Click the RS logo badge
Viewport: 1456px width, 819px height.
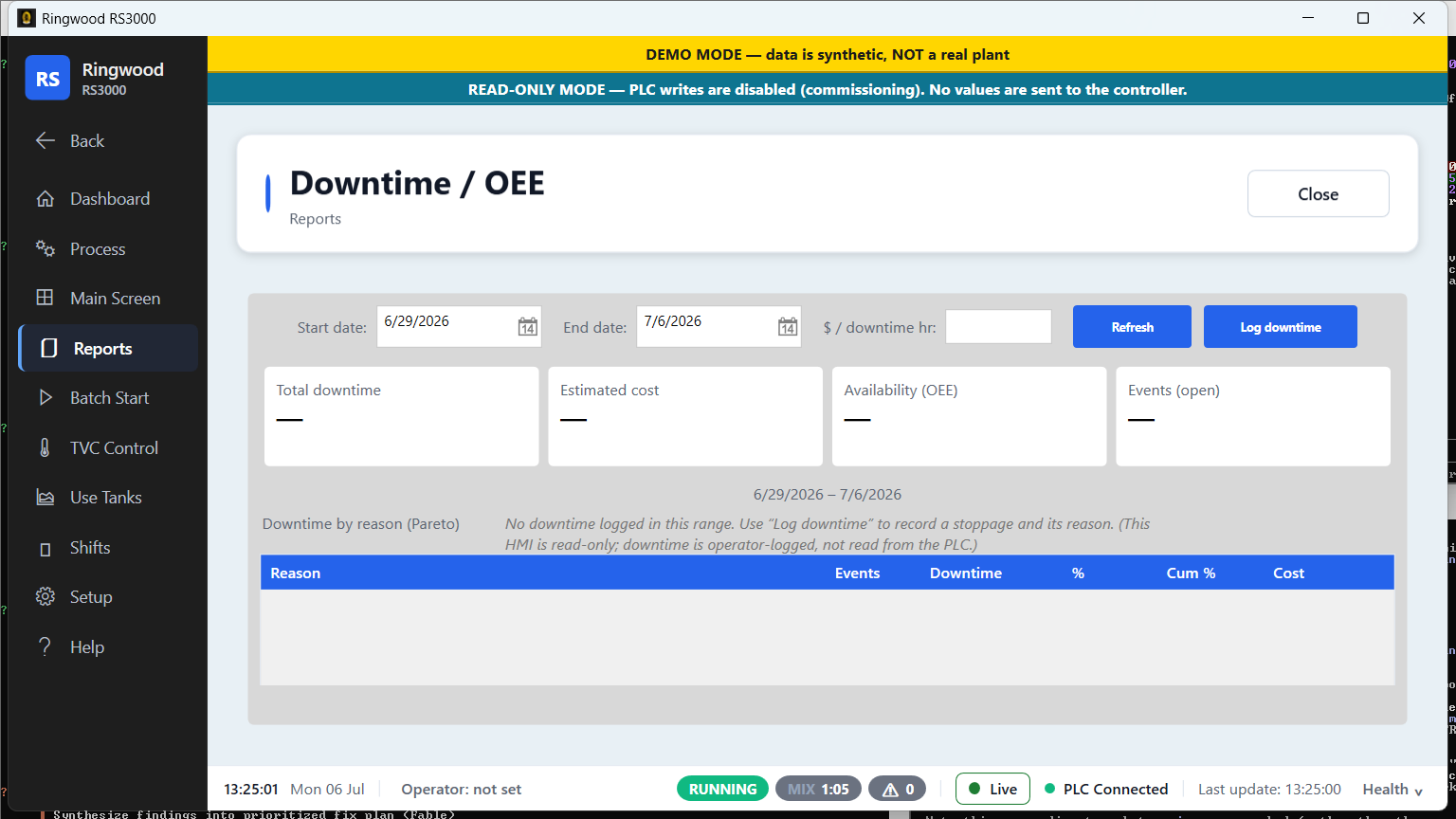pyautogui.click(x=47, y=79)
